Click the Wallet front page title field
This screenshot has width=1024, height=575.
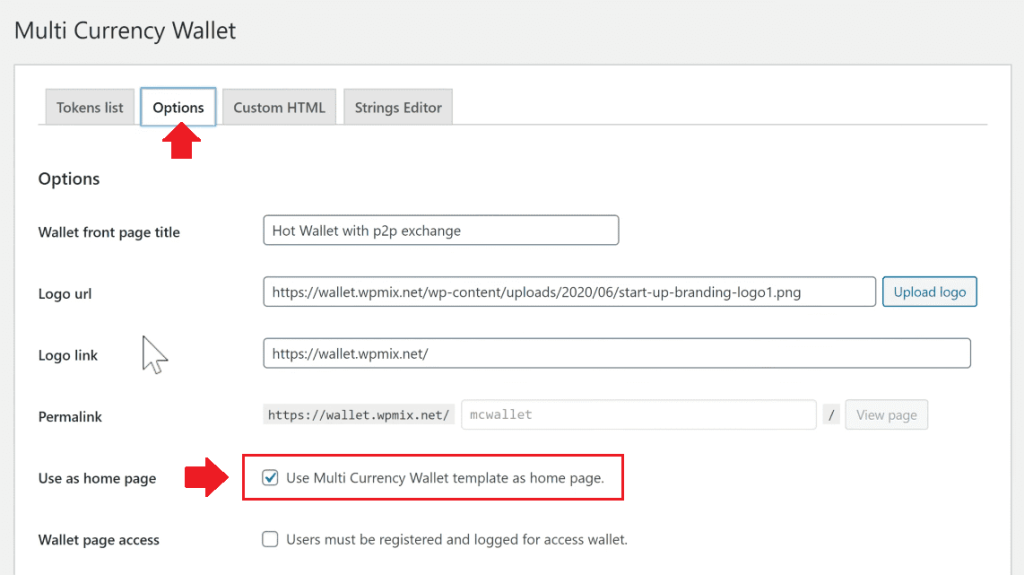point(441,230)
